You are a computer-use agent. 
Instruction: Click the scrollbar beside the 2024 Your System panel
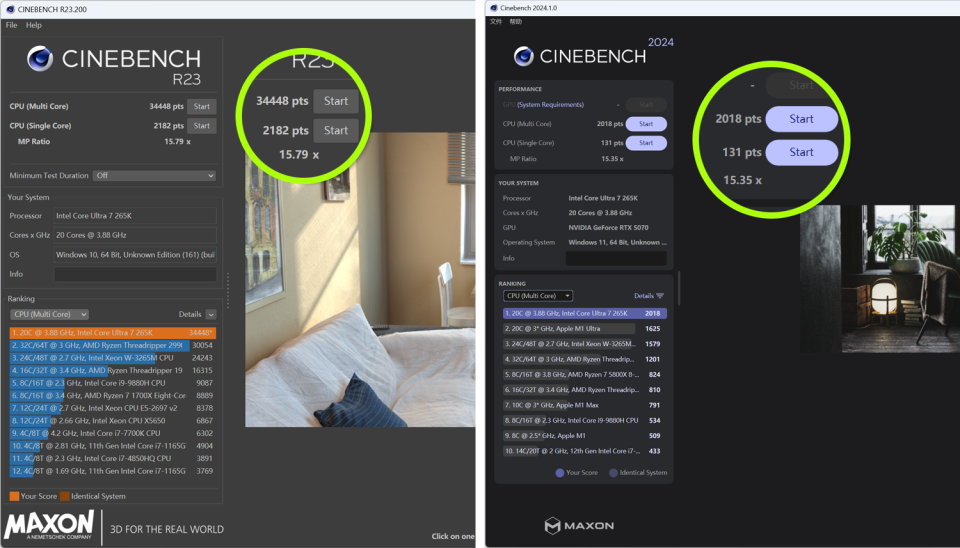pyautogui.click(x=679, y=288)
